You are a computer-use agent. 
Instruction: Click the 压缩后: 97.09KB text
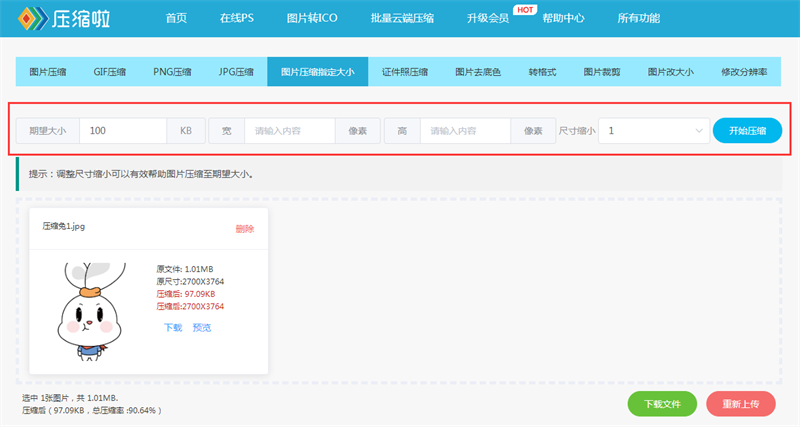186,294
